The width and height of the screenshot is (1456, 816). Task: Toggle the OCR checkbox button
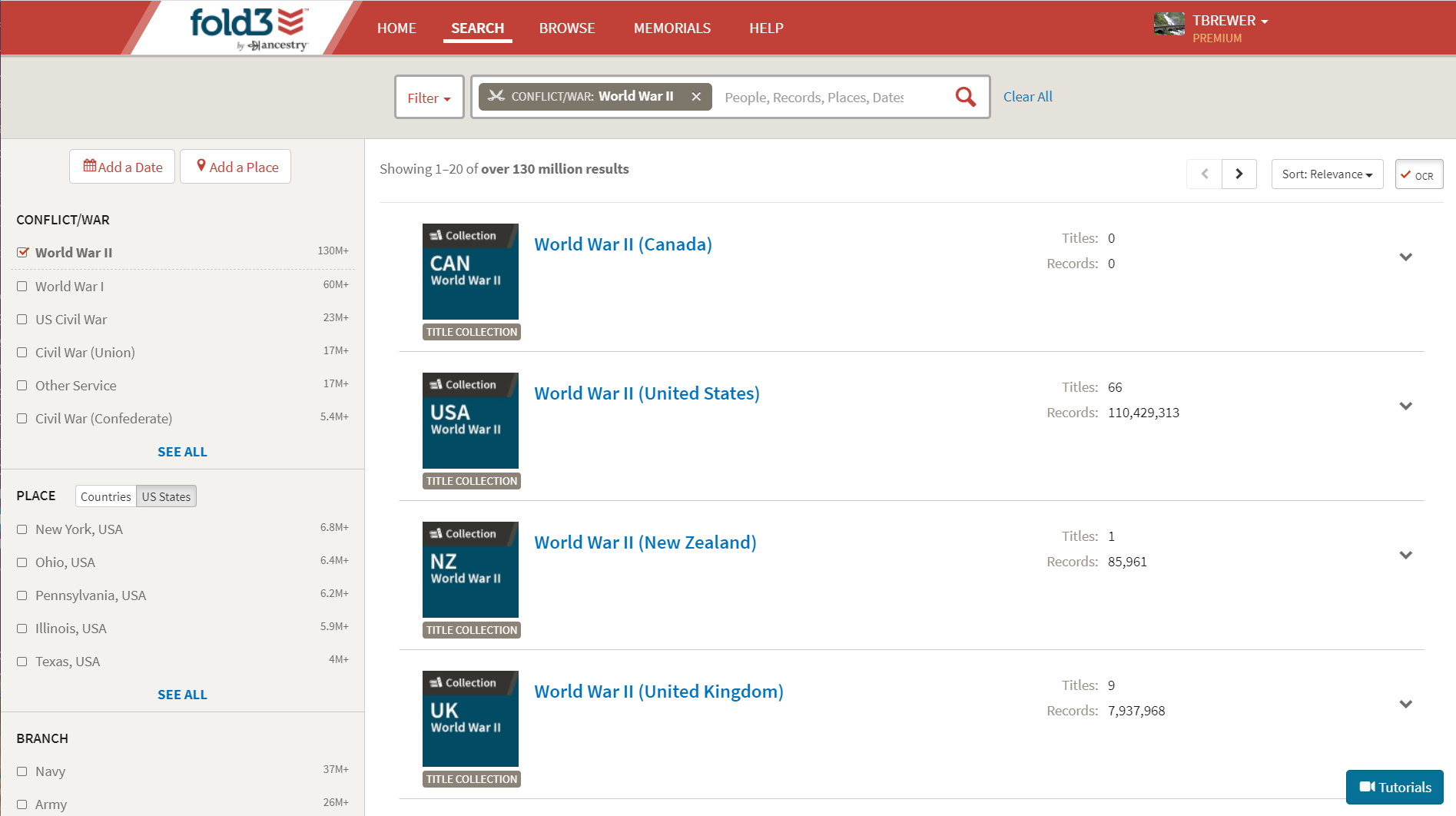[x=1418, y=174]
